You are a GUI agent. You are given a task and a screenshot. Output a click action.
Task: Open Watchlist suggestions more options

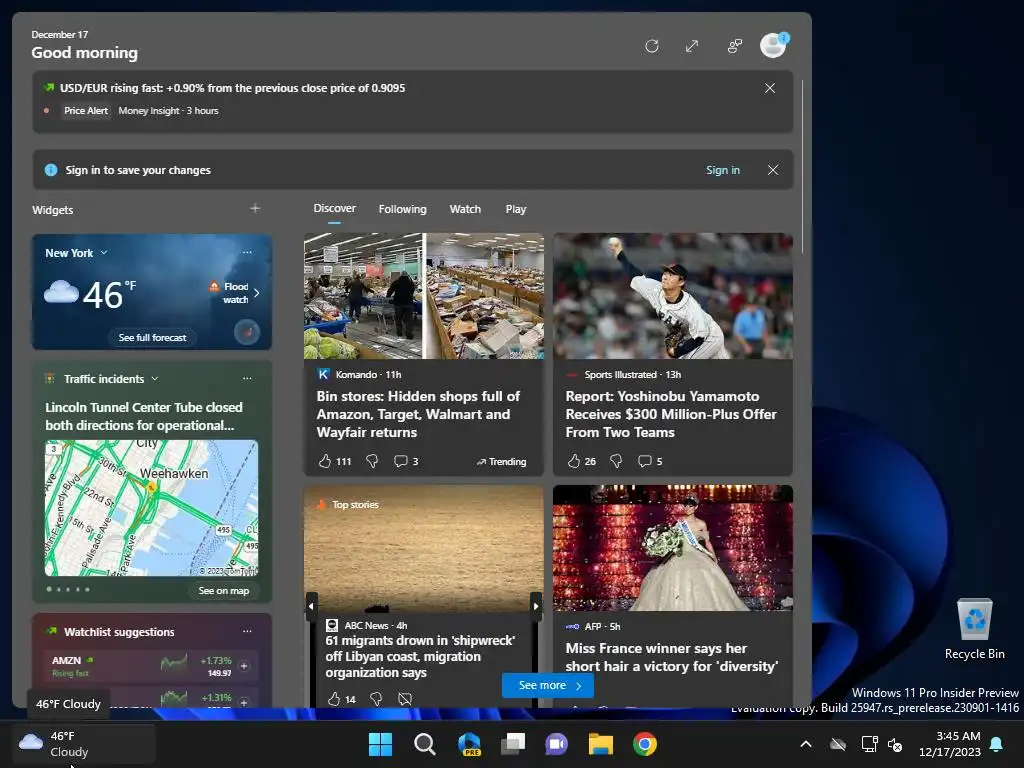(x=248, y=632)
